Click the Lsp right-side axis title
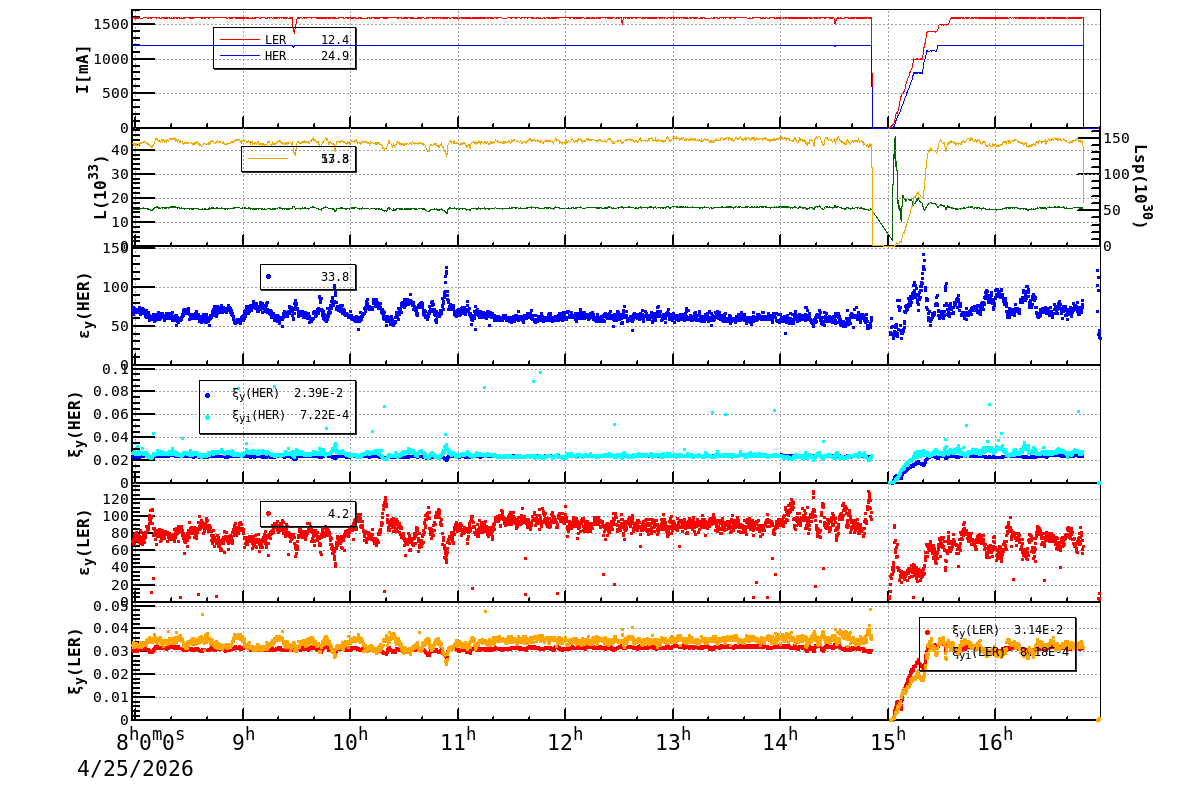The image size is (1200, 798). click(1141, 186)
